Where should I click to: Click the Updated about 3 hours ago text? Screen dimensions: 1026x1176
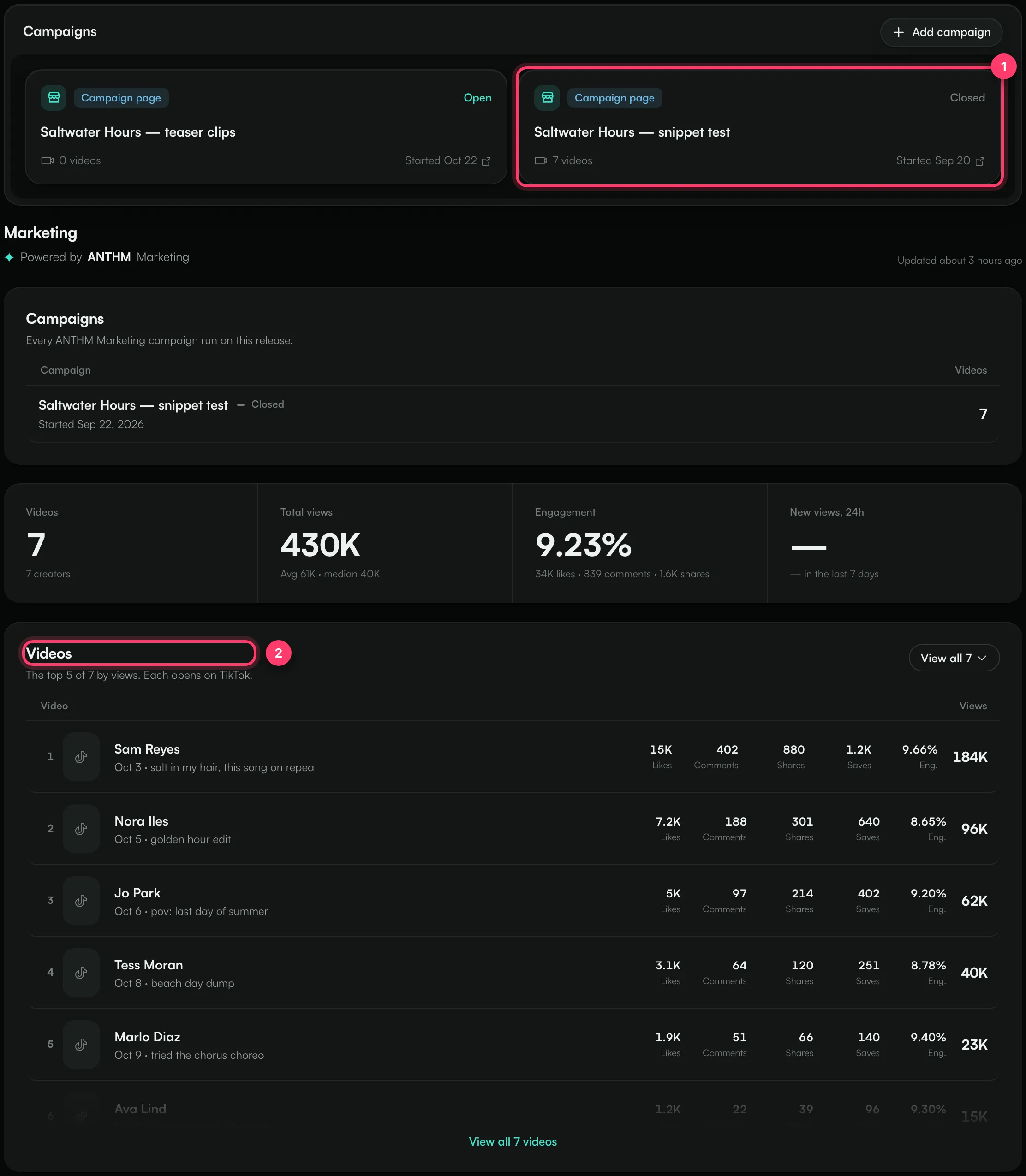click(x=960, y=261)
